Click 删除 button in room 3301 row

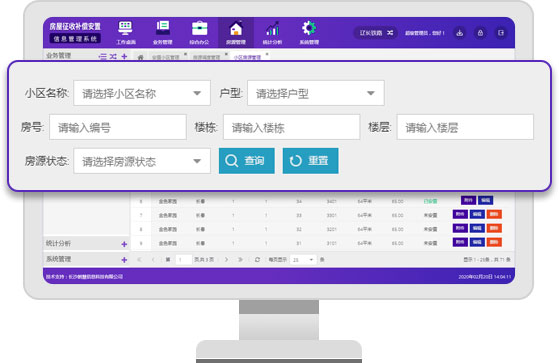[x=494, y=214]
